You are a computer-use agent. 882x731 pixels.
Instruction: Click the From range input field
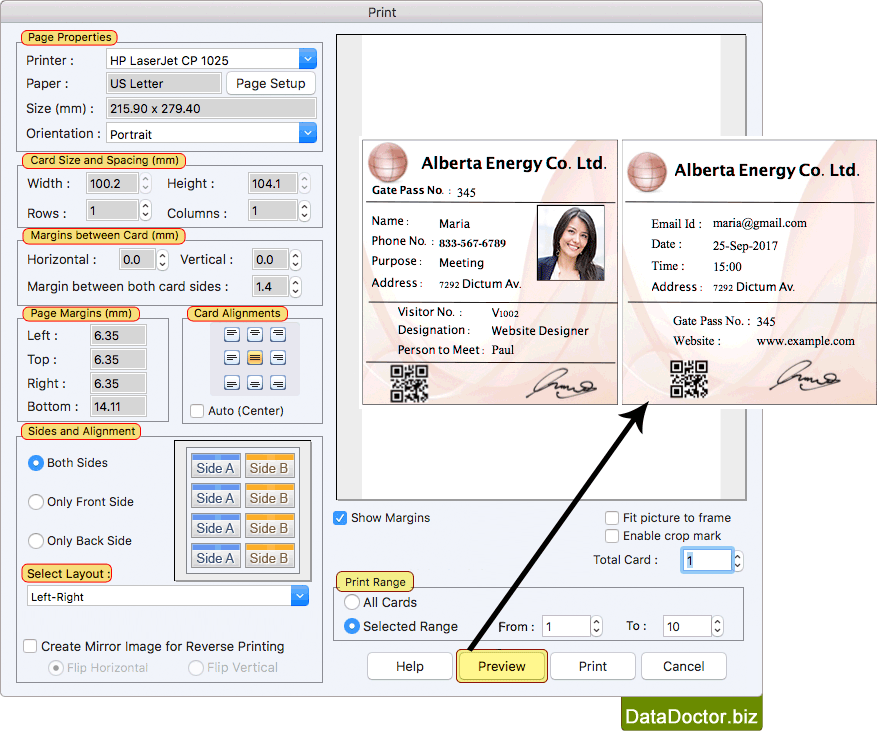(x=566, y=626)
